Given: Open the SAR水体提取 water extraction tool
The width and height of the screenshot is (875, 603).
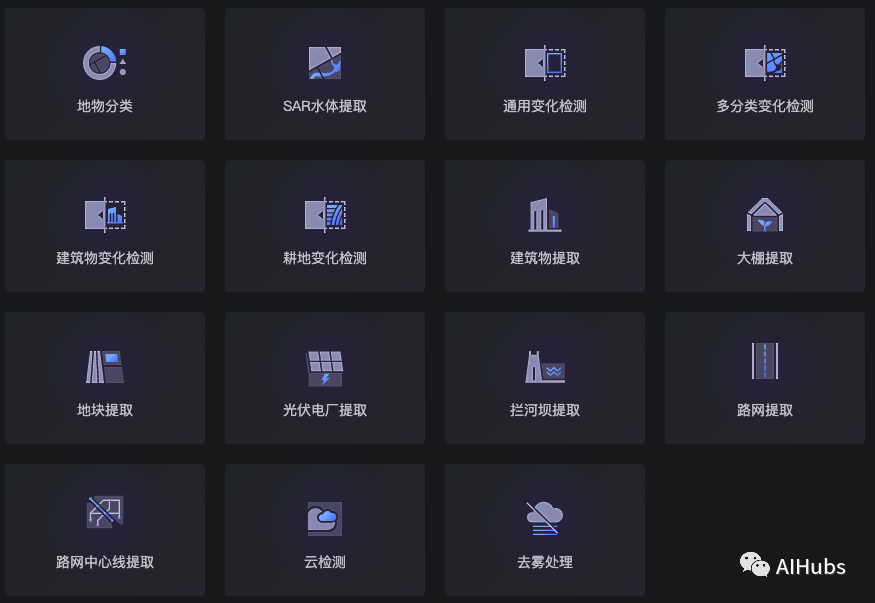Looking at the screenshot, I should pyautogui.click(x=324, y=60).
